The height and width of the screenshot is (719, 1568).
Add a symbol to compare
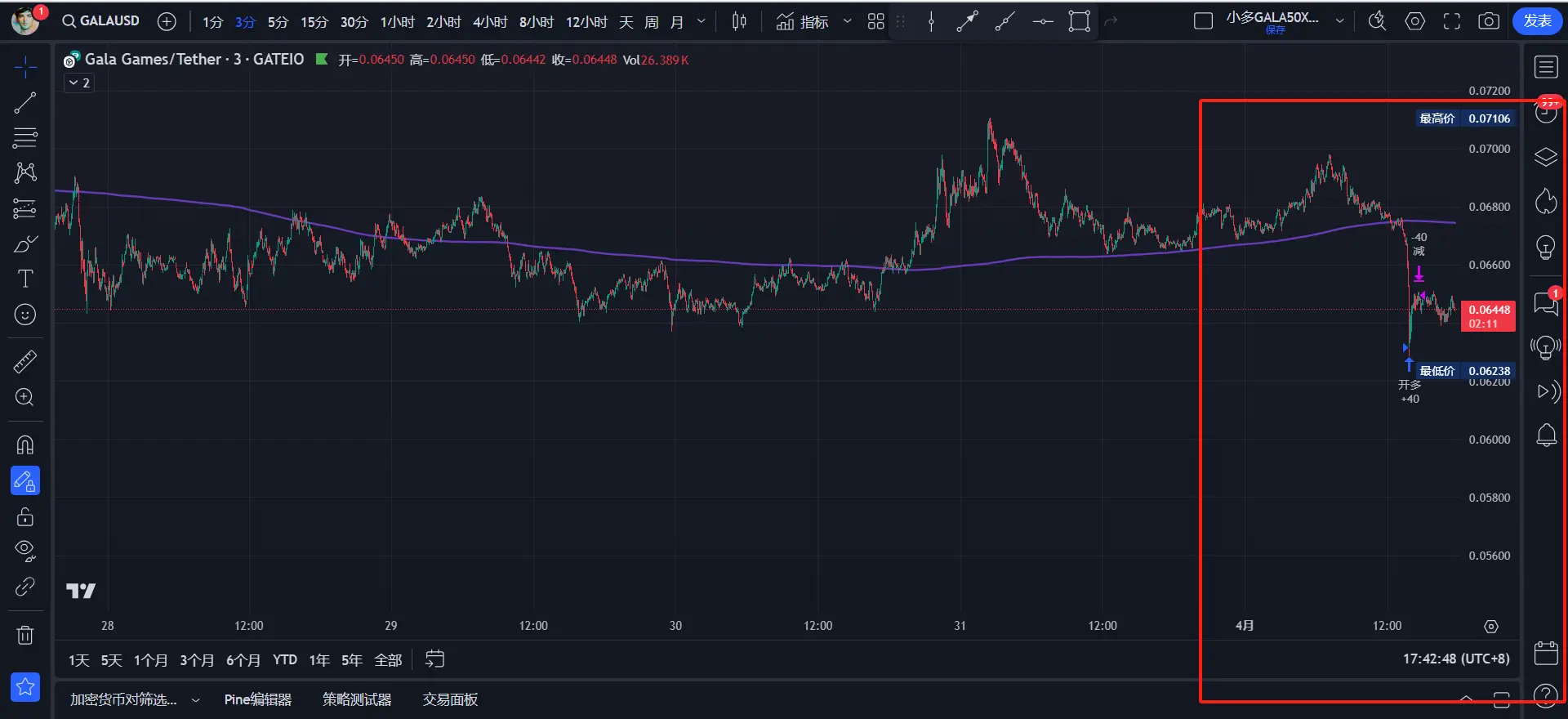167,22
